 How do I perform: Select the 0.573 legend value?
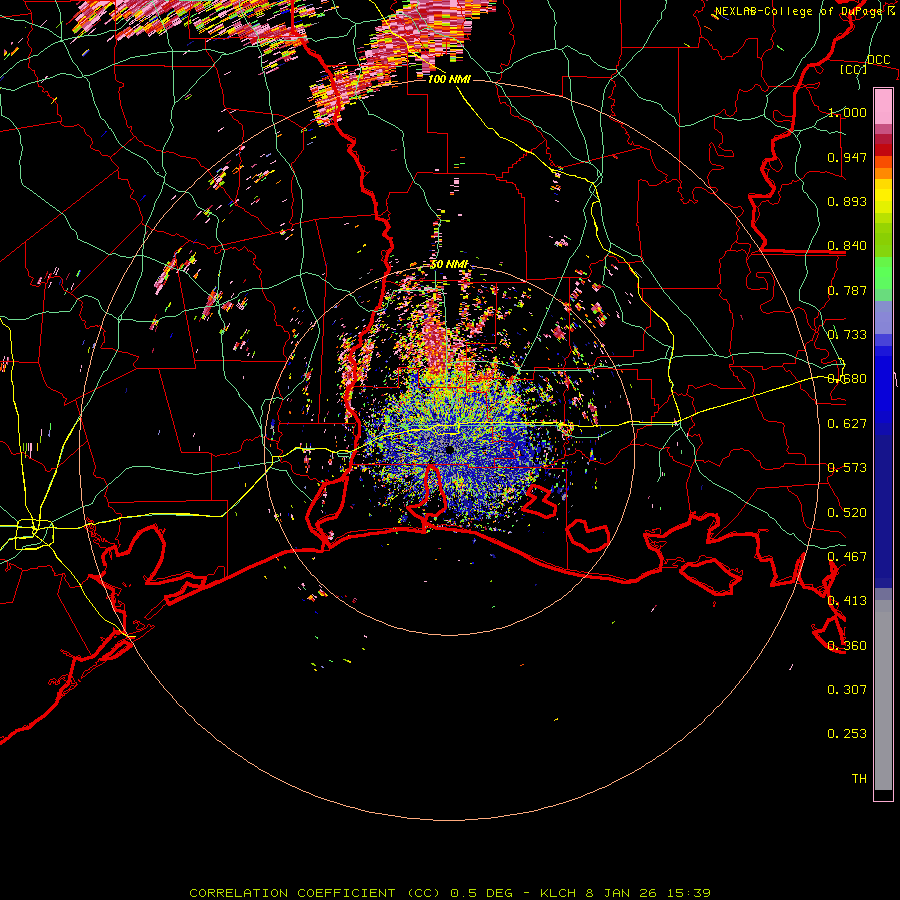(847, 468)
